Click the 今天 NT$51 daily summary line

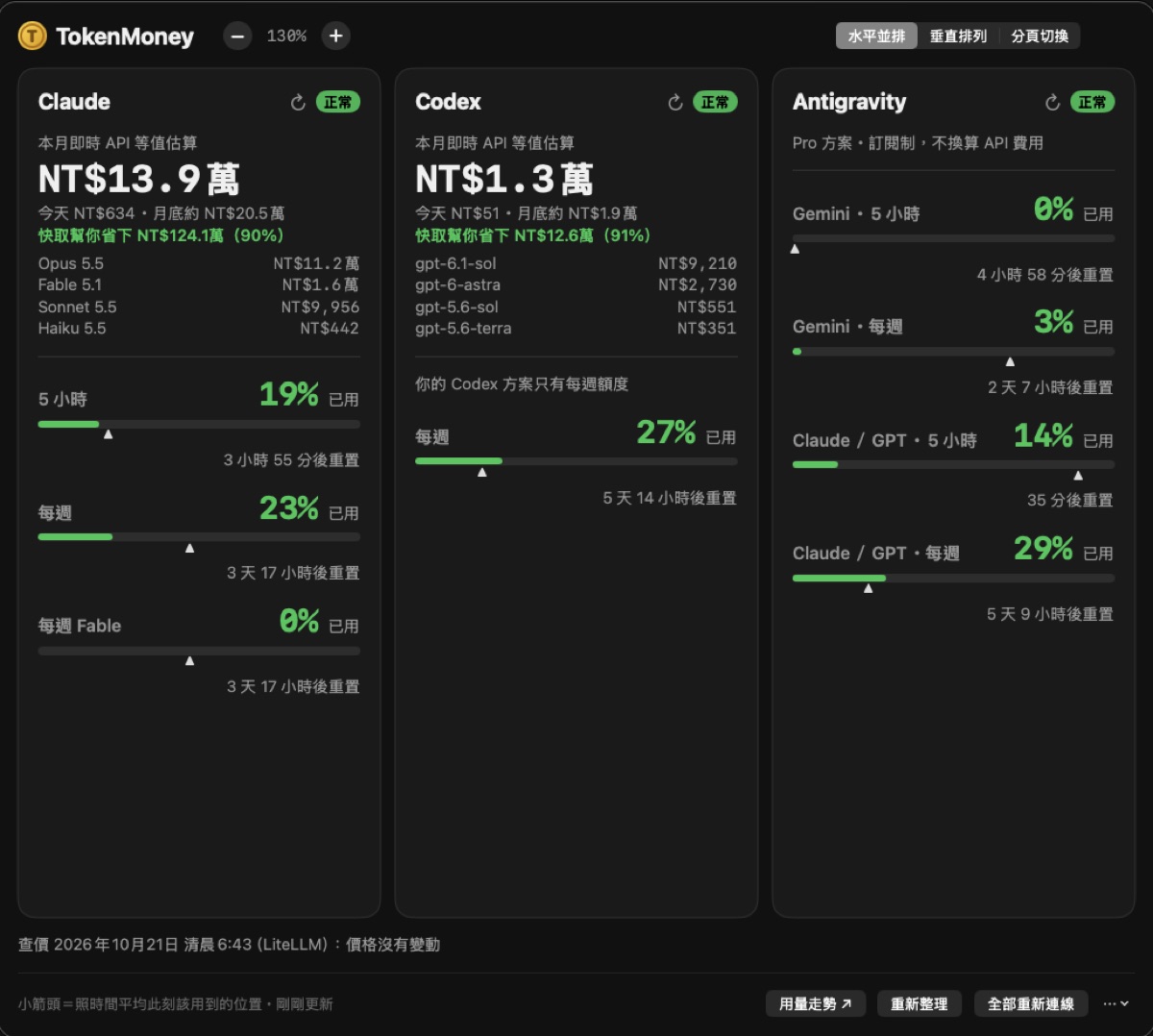[527, 213]
